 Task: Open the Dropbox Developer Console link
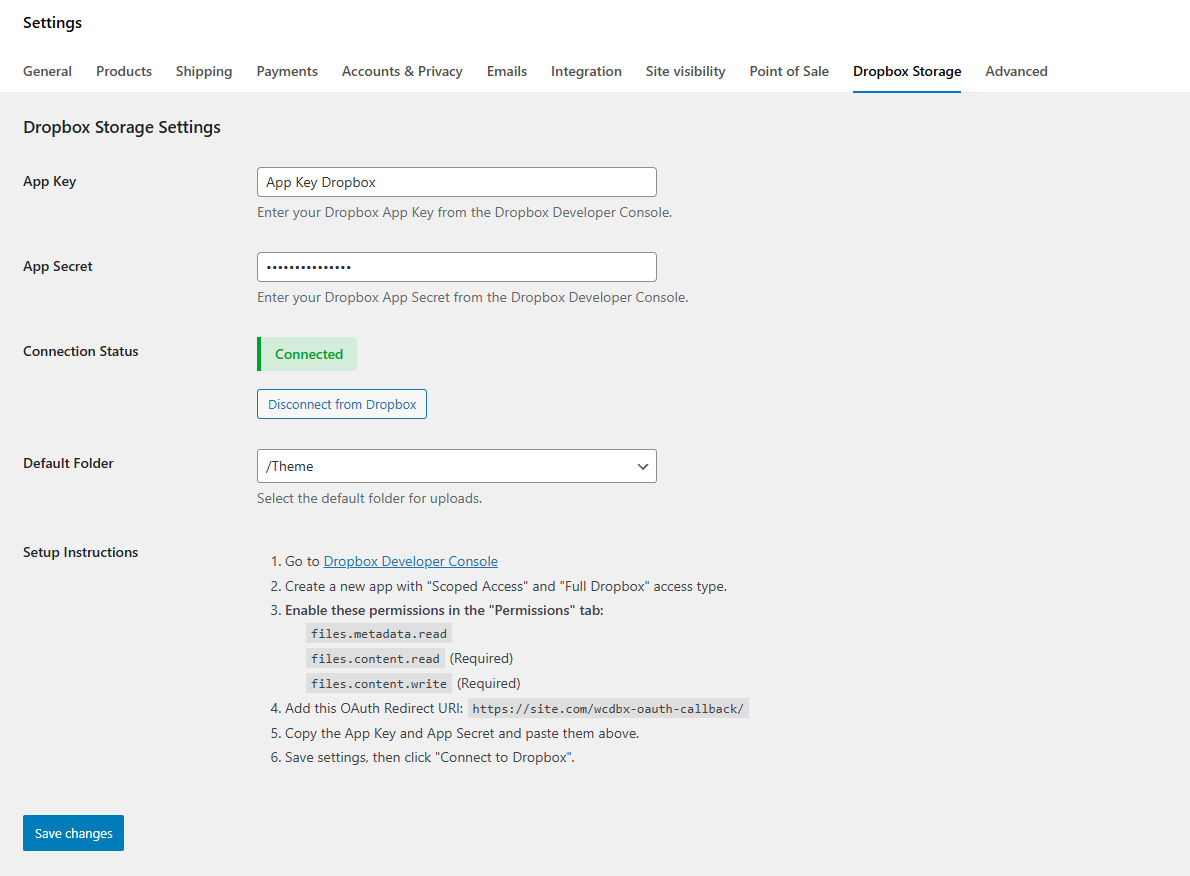click(x=410, y=562)
